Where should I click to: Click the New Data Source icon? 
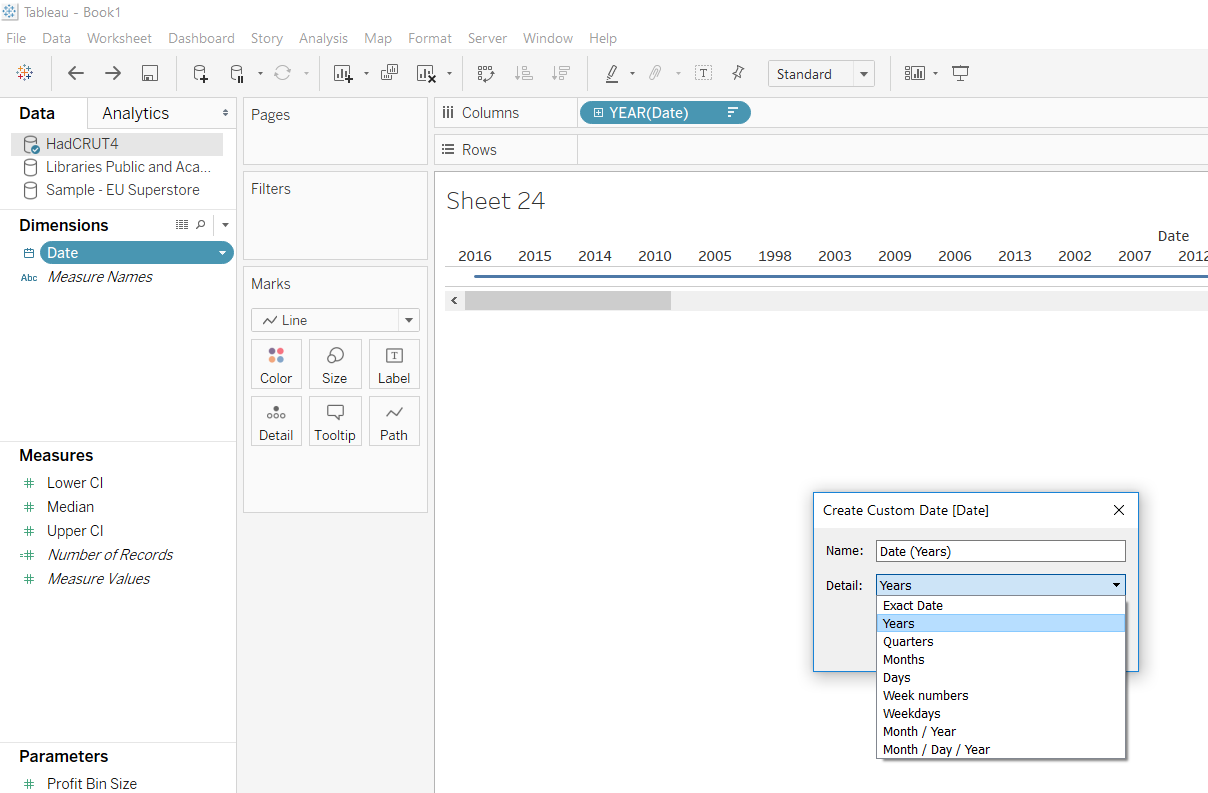pyautogui.click(x=200, y=73)
